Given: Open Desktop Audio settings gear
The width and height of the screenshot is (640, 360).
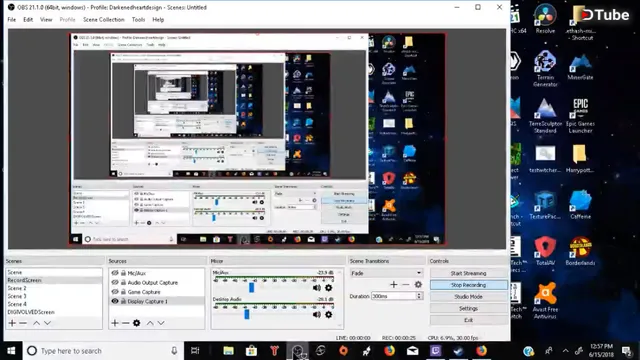Looking at the screenshot, I should (x=329, y=314).
